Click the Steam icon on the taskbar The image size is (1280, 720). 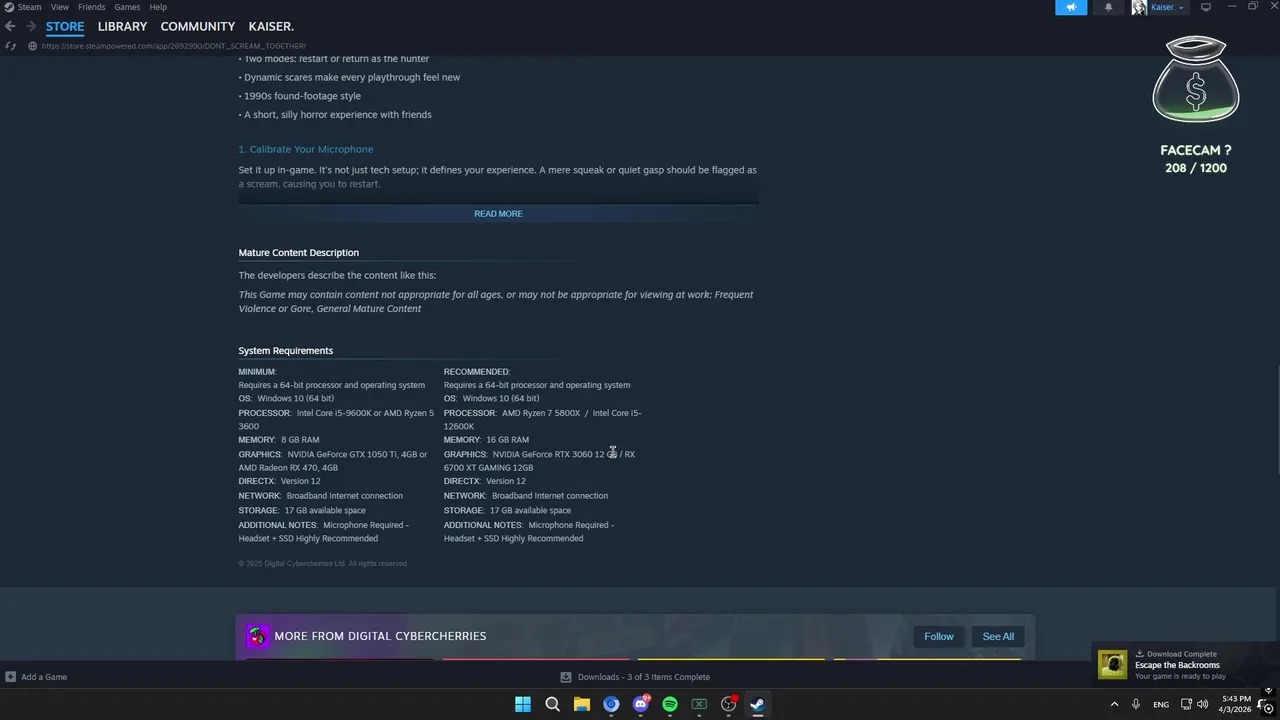[758, 704]
